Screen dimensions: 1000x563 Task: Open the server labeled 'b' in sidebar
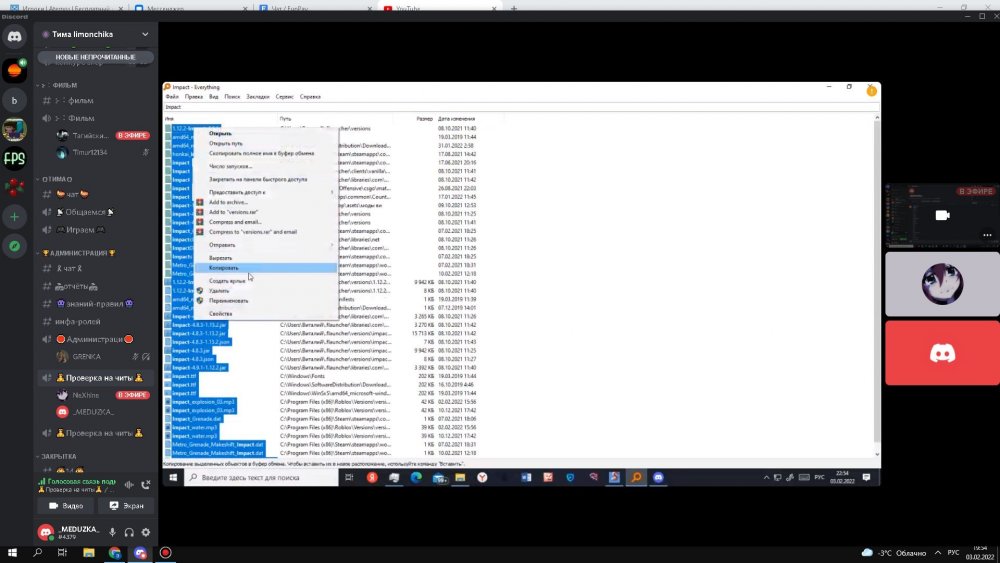coord(14,100)
